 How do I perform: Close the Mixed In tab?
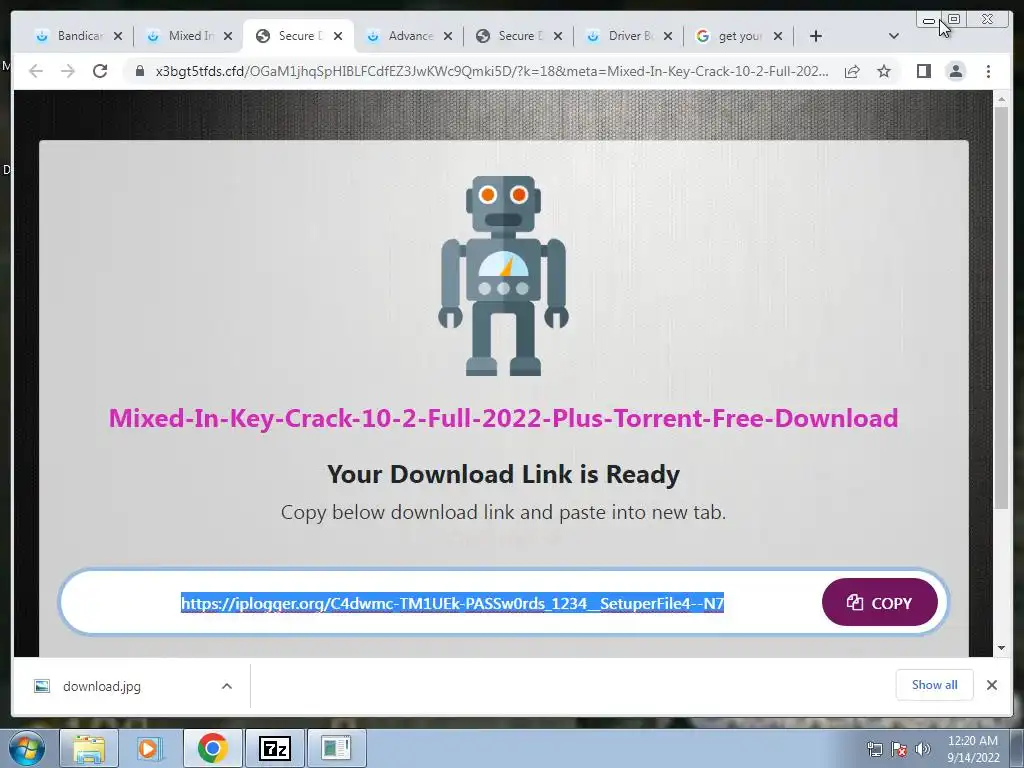(228, 36)
